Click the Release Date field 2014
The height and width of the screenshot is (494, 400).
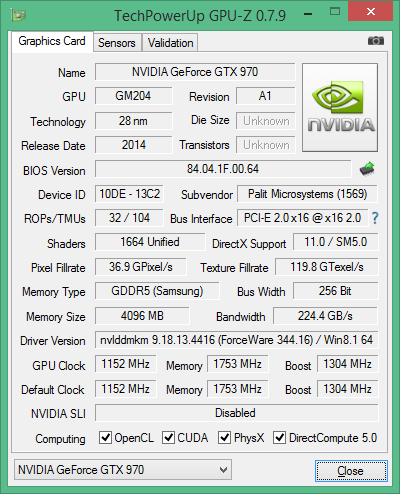[133, 145]
